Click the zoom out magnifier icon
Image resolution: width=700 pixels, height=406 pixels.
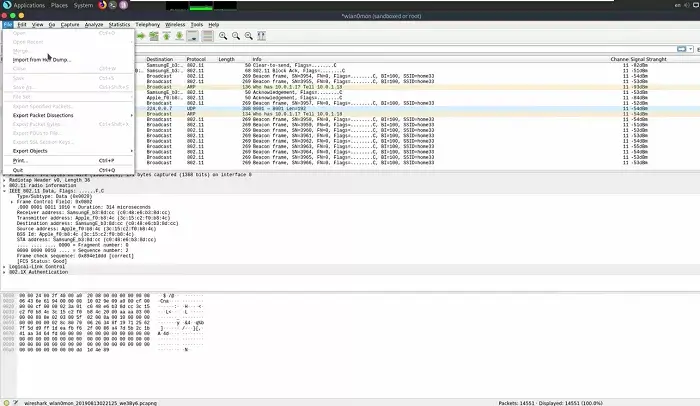click(235, 36)
